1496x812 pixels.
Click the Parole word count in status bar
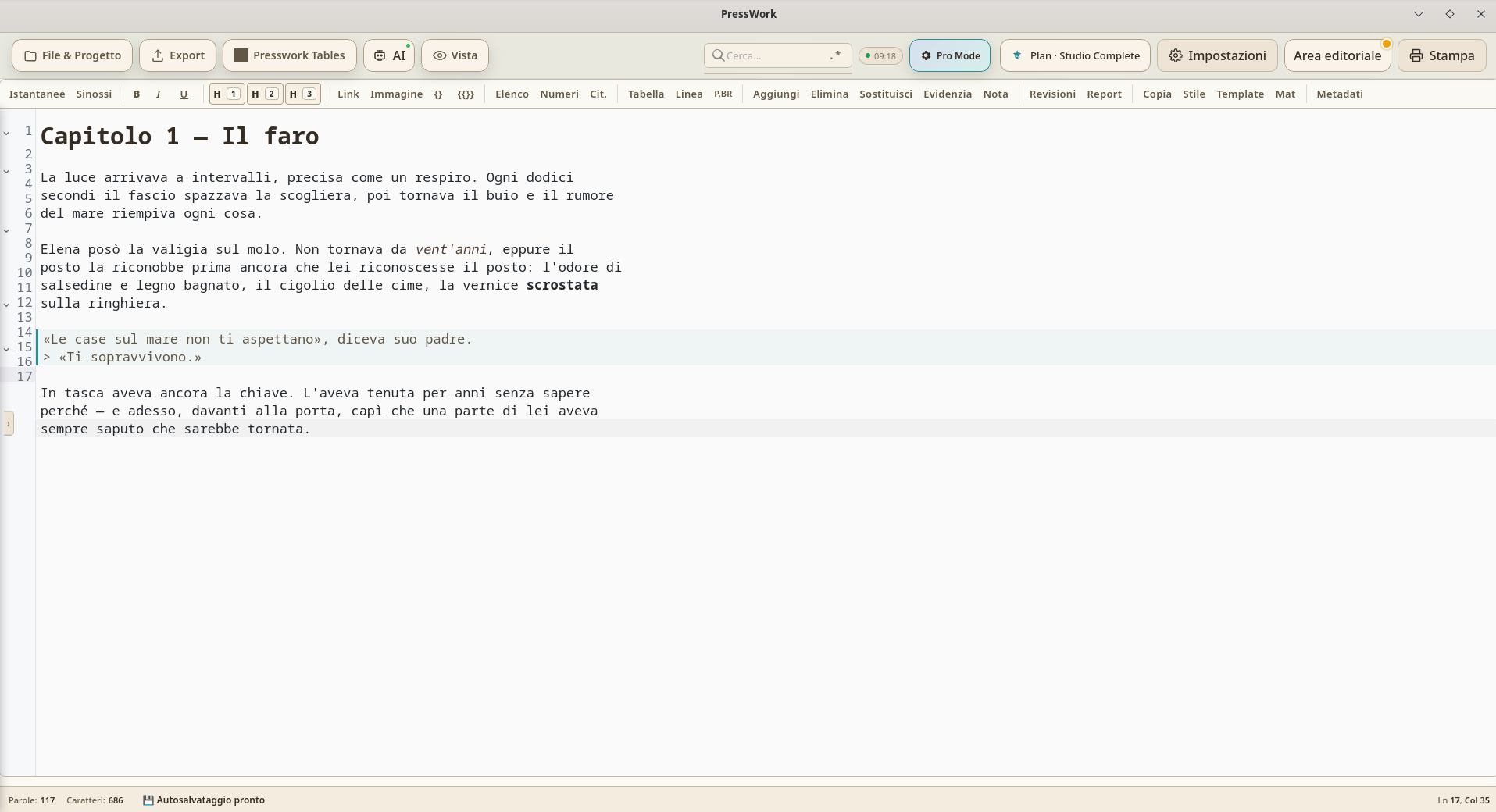[x=31, y=800]
